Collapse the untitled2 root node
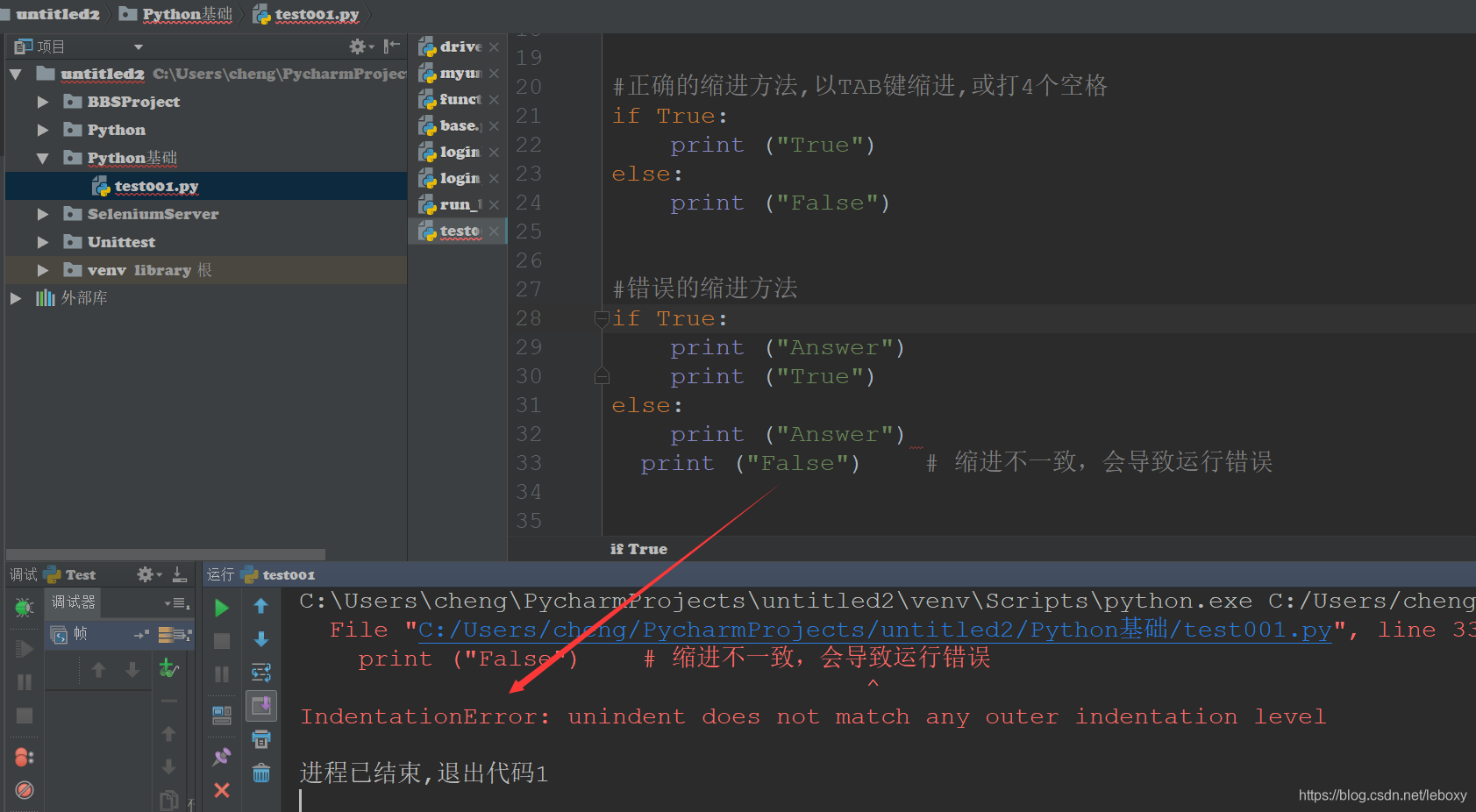 point(15,75)
